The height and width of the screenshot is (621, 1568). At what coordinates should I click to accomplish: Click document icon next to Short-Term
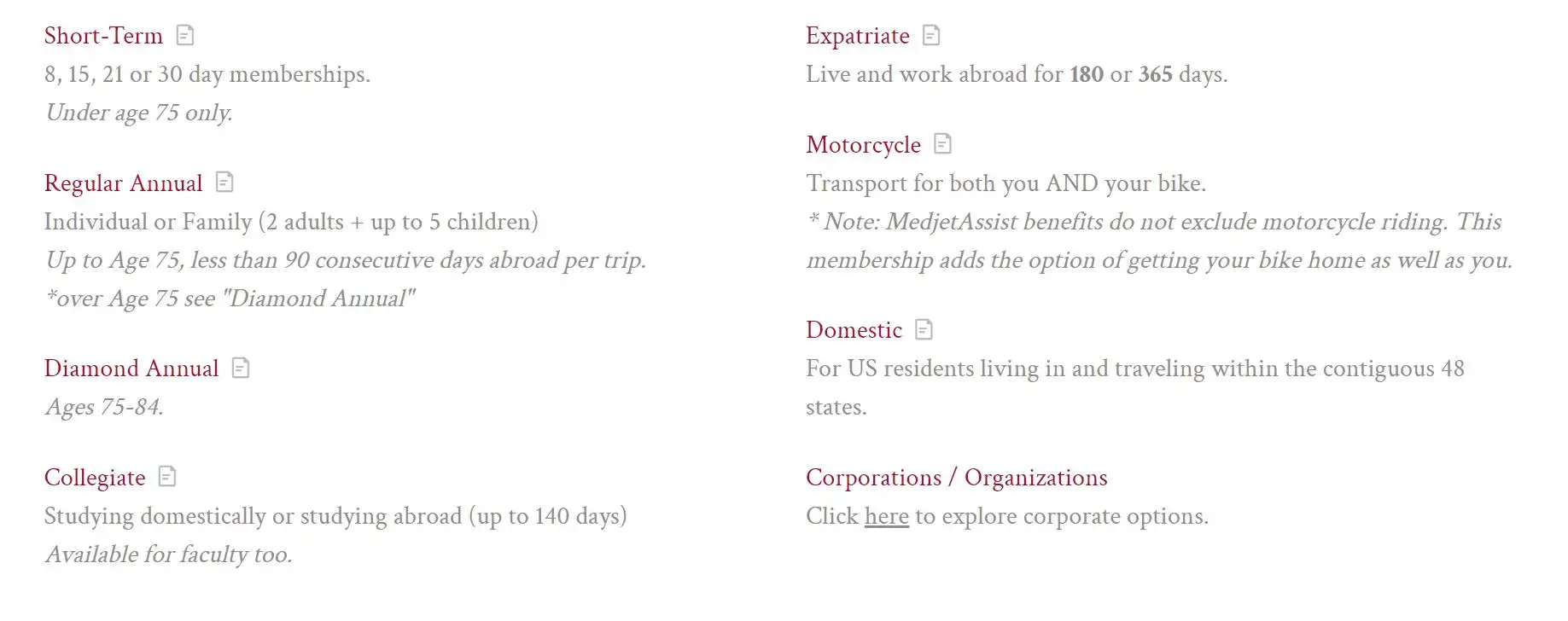(x=185, y=36)
